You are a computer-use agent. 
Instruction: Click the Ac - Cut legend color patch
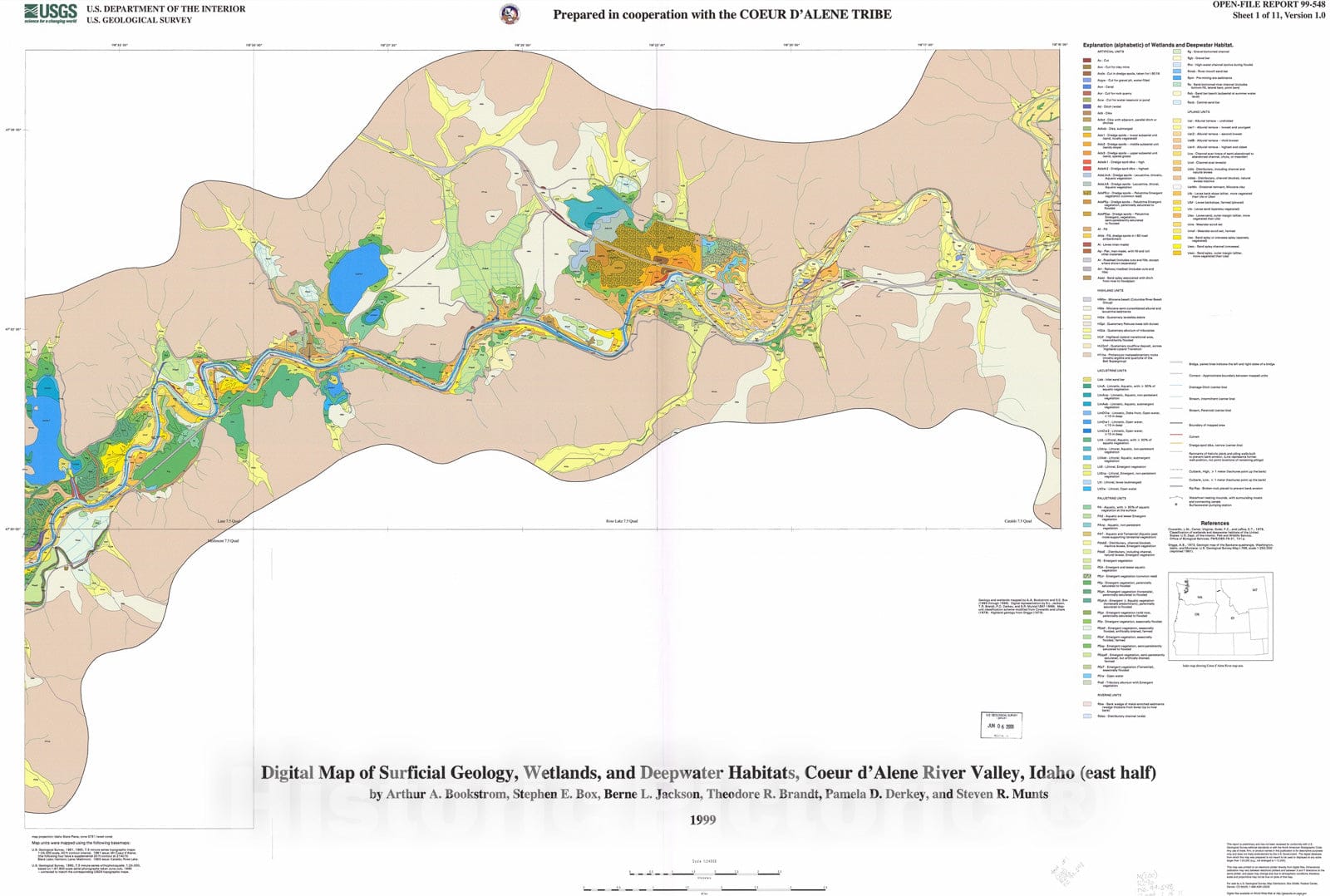(1086, 61)
